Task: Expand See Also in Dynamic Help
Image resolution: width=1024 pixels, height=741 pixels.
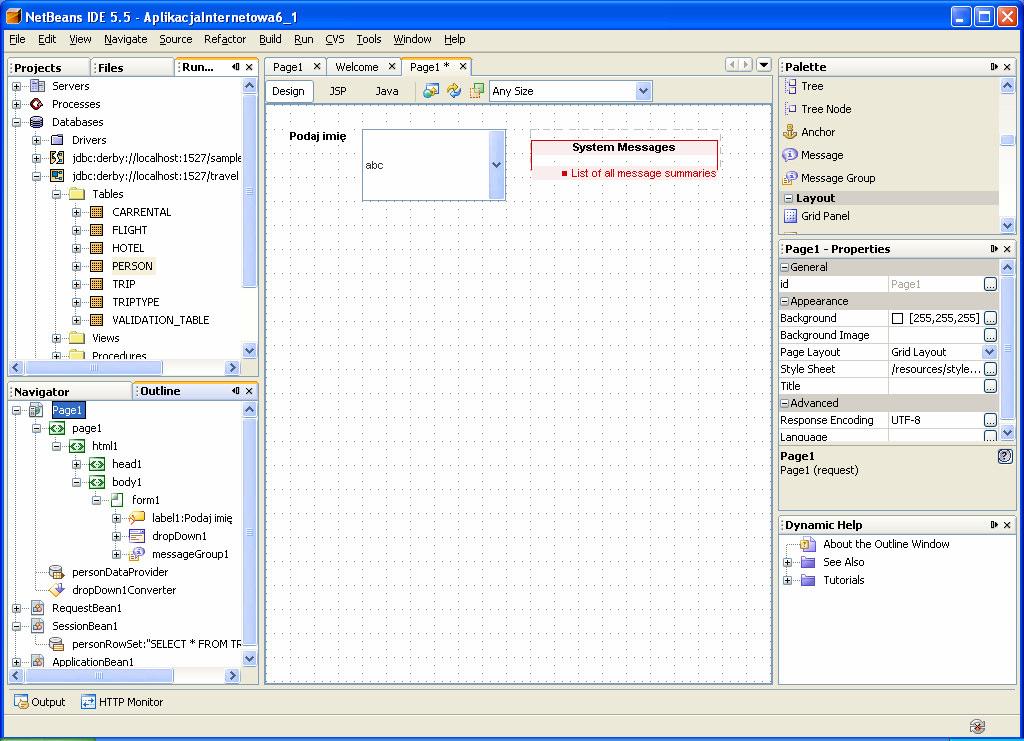Action: 788,562
